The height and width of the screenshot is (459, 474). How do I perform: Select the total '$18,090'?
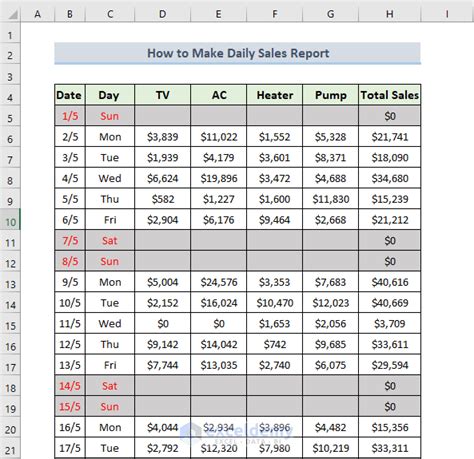pyautogui.click(x=390, y=157)
